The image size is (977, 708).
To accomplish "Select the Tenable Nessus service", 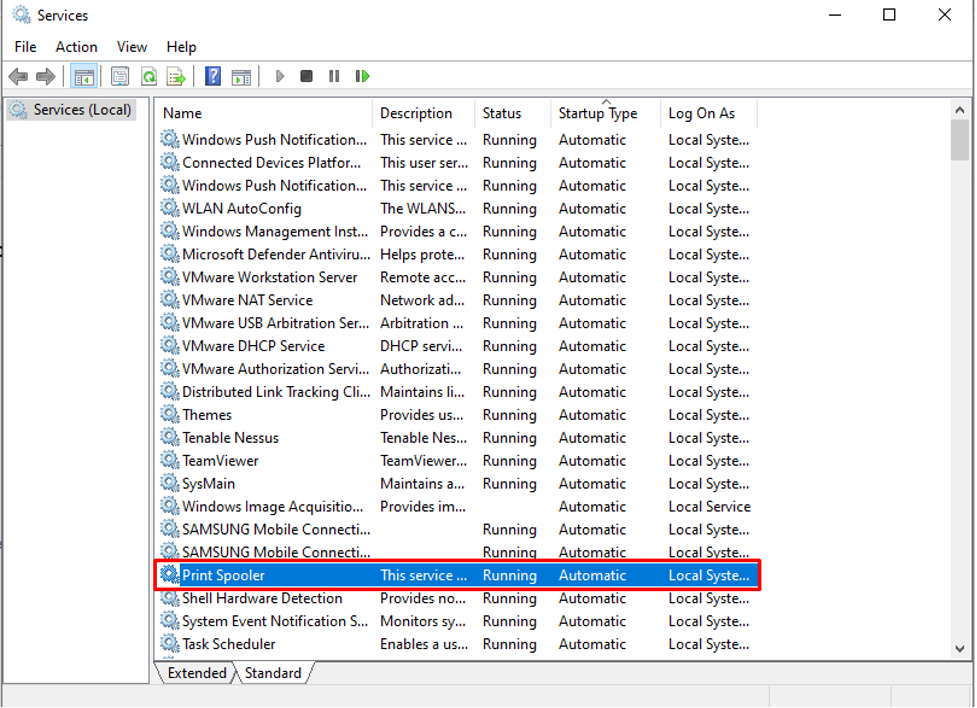I will point(457,438).
